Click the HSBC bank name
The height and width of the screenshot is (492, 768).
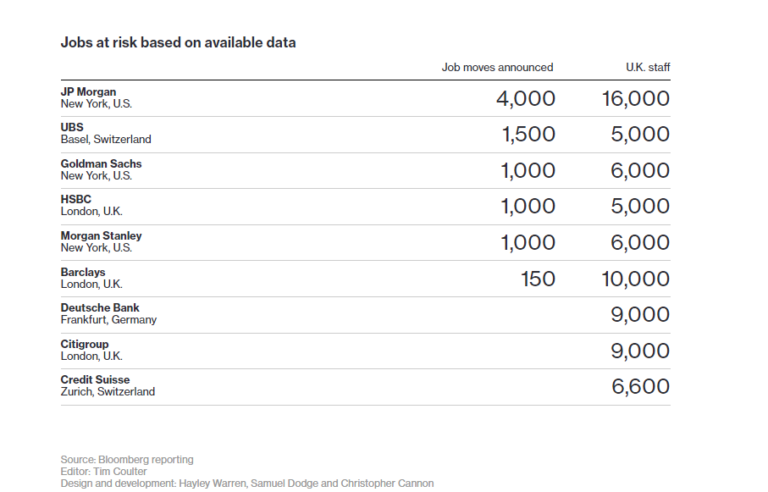tap(76, 200)
